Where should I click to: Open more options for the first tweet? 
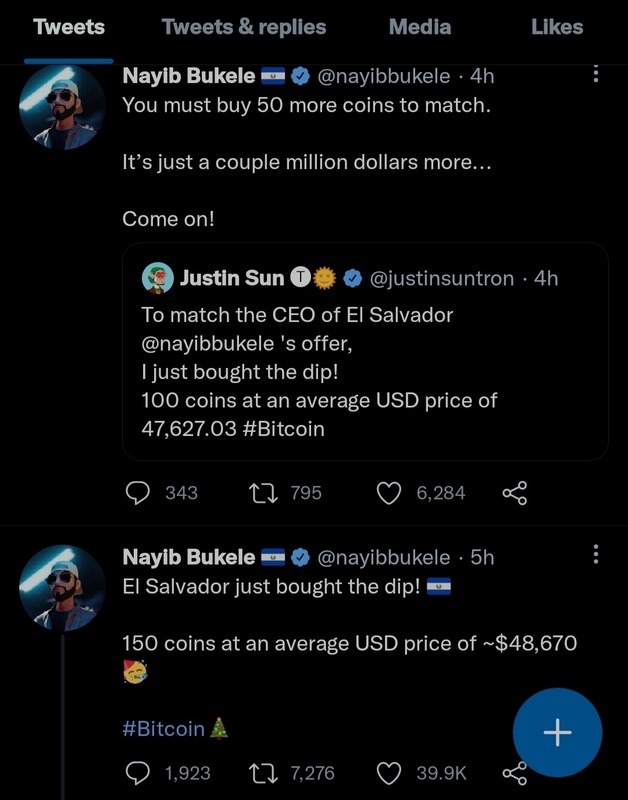click(596, 74)
